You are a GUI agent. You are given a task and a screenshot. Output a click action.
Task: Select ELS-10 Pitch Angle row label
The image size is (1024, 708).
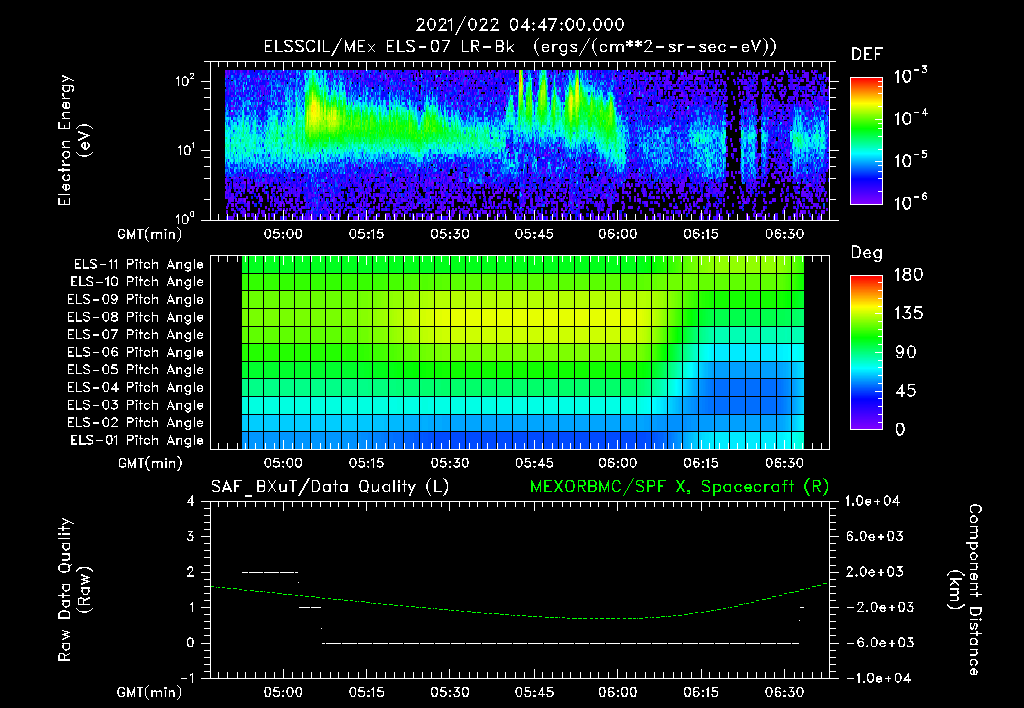[x=137, y=282]
